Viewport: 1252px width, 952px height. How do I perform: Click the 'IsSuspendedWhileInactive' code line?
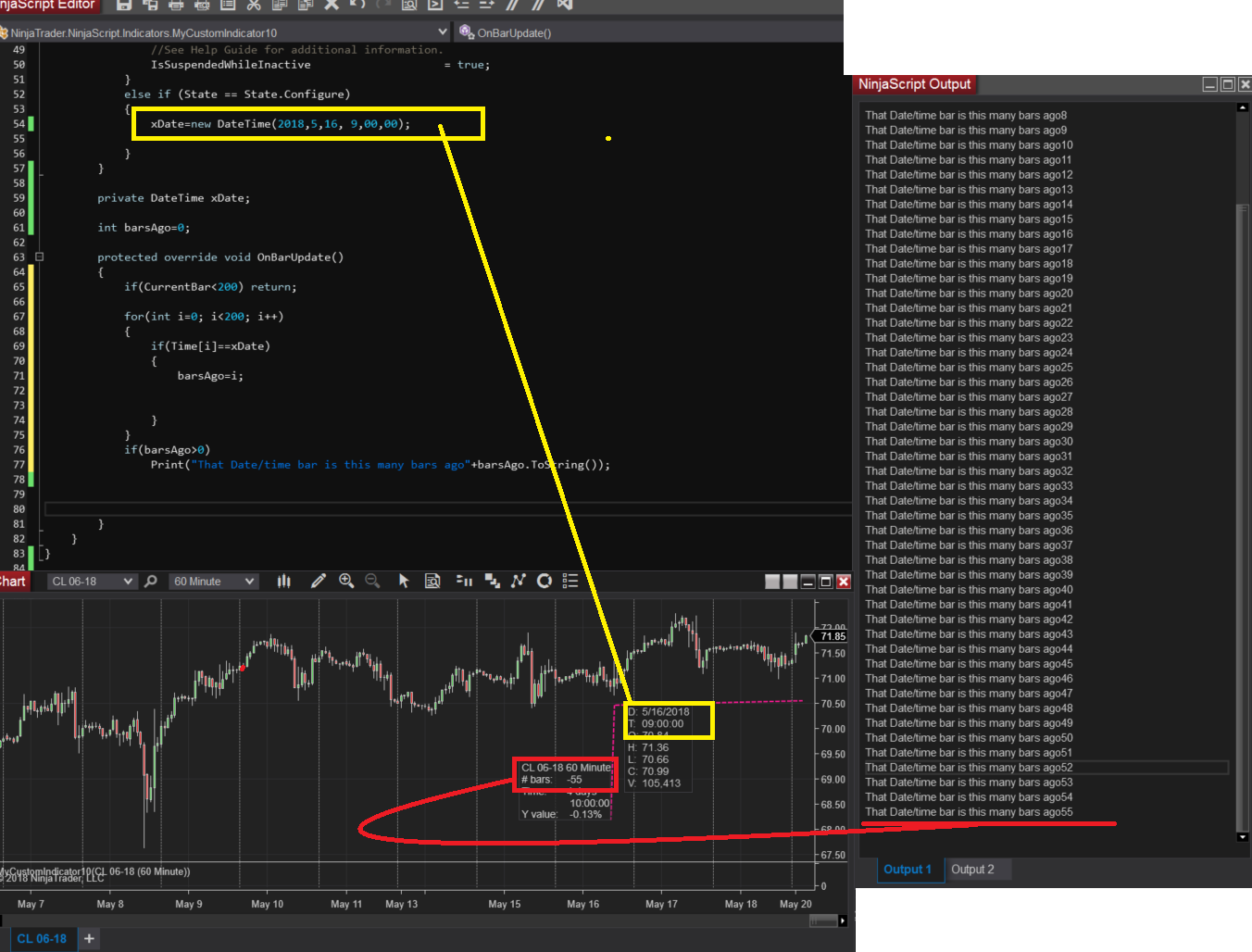tap(320, 65)
